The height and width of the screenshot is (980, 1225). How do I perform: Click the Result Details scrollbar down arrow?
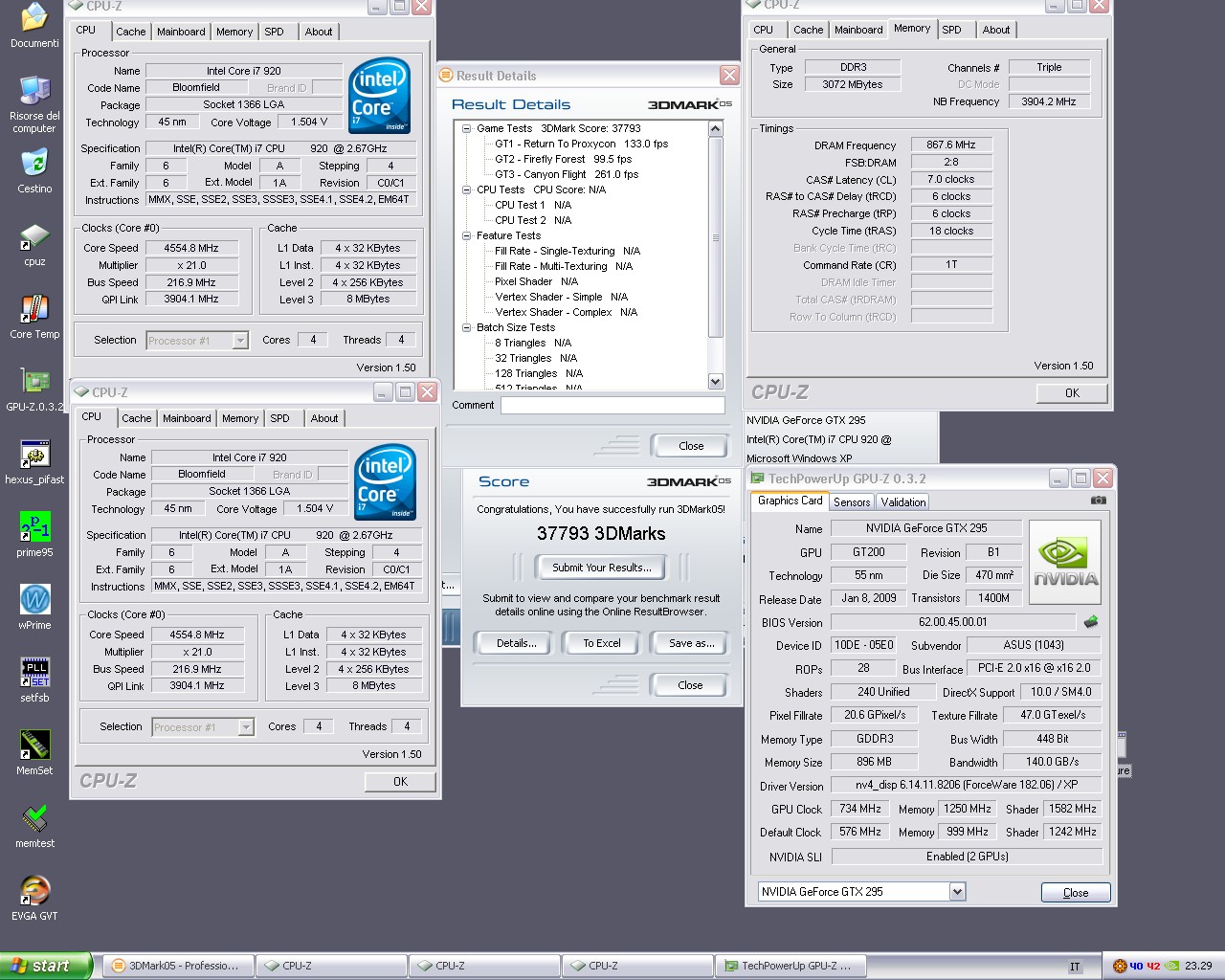(x=715, y=381)
